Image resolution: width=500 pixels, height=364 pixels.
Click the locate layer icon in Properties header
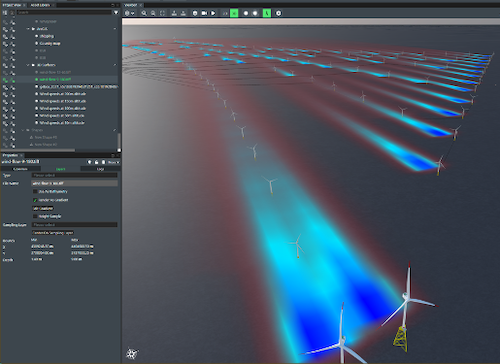click(x=89, y=162)
